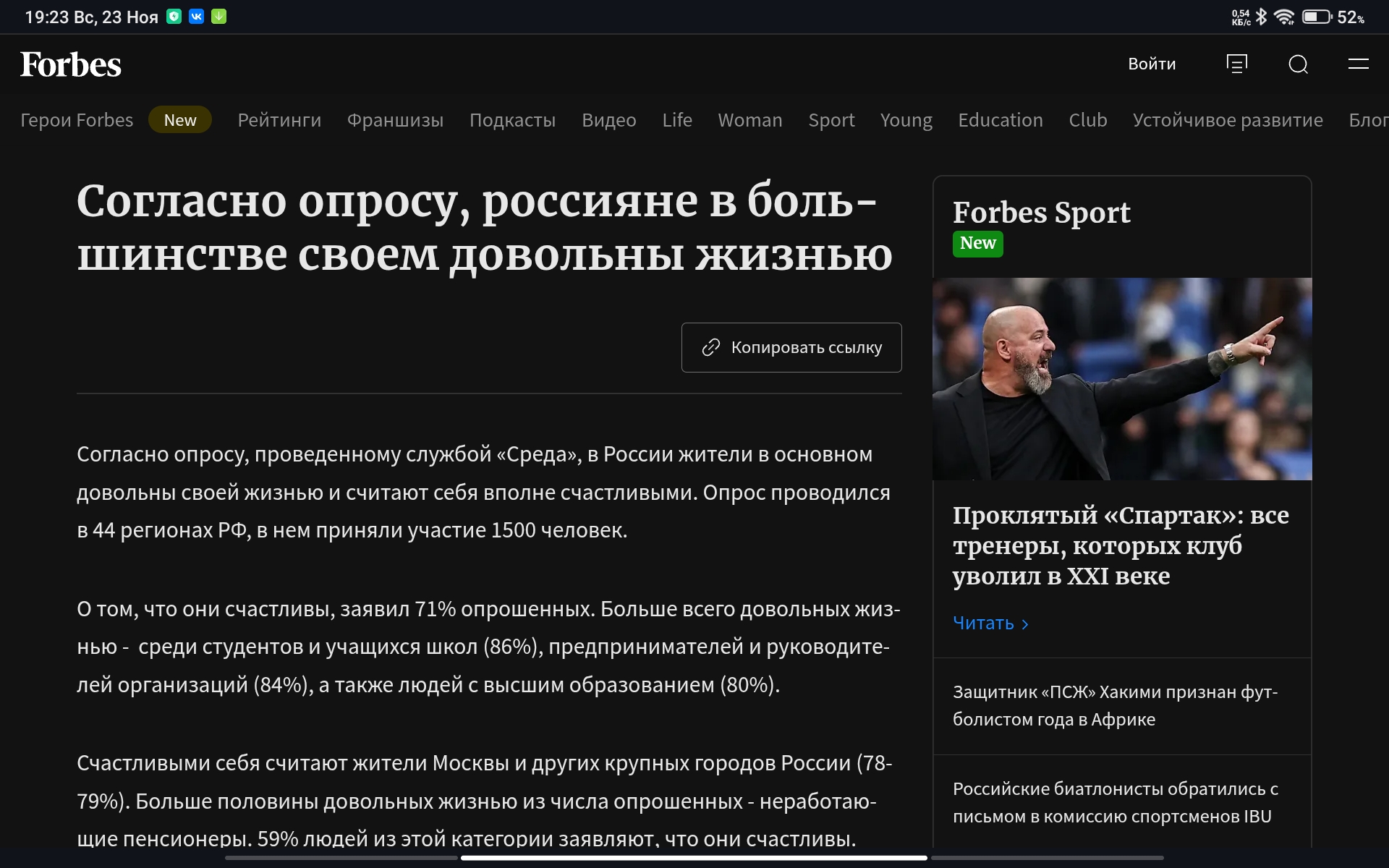The height and width of the screenshot is (868, 1389).
Task: Copy article link with Копировать ссылку
Action: (791, 347)
